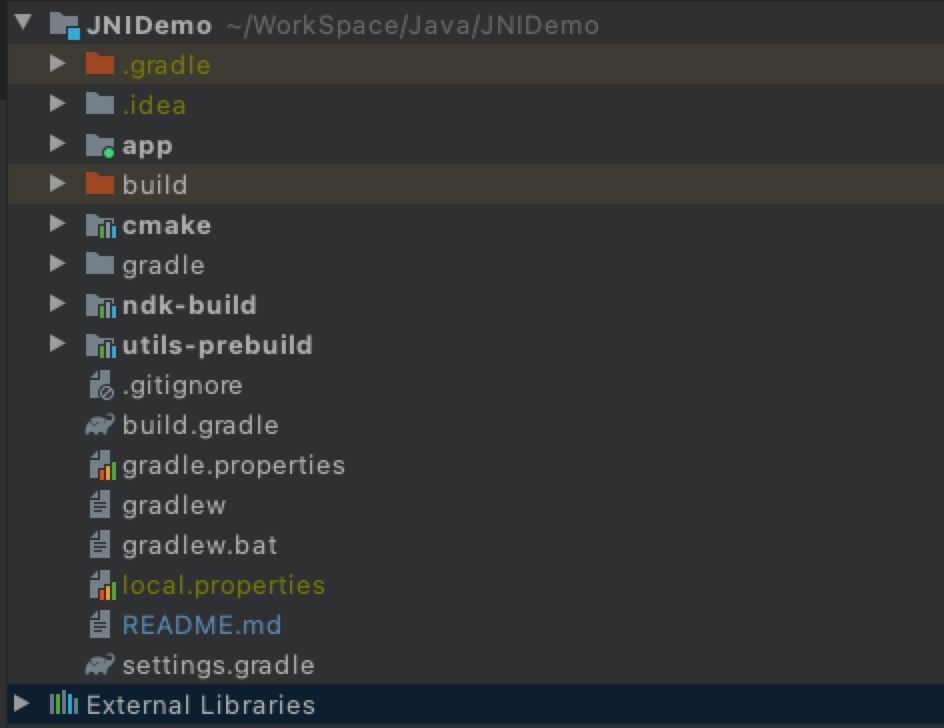Click the README.md text file icon
This screenshot has width=944, height=728.
click(x=98, y=624)
